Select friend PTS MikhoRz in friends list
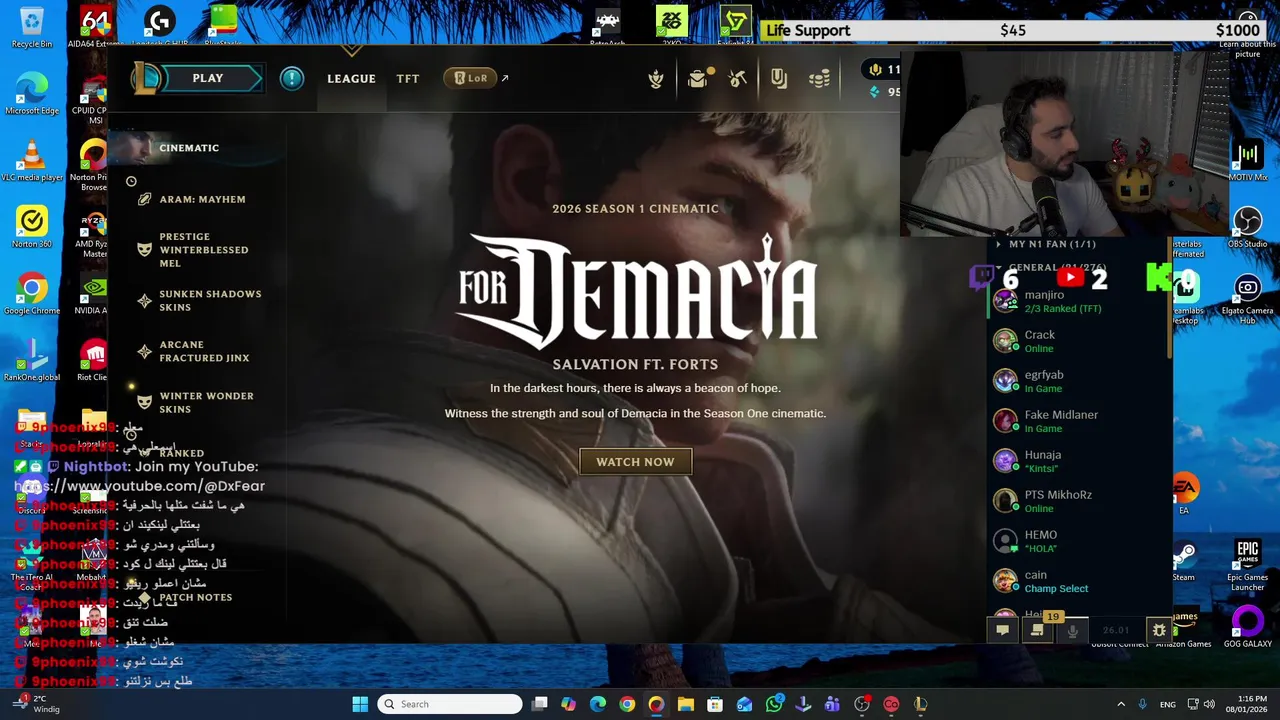Viewport: 1280px width, 720px height. pos(1078,501)
